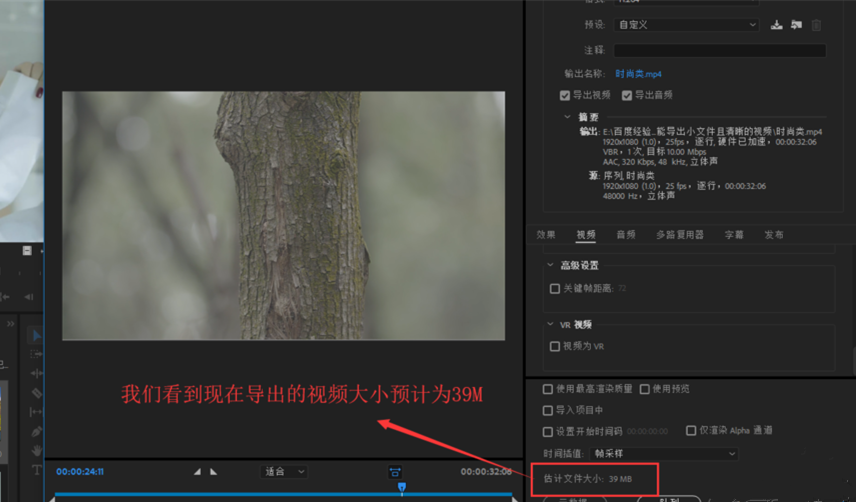
Task: Select the Pen tool in toolbar
Action: click(37, 432)
